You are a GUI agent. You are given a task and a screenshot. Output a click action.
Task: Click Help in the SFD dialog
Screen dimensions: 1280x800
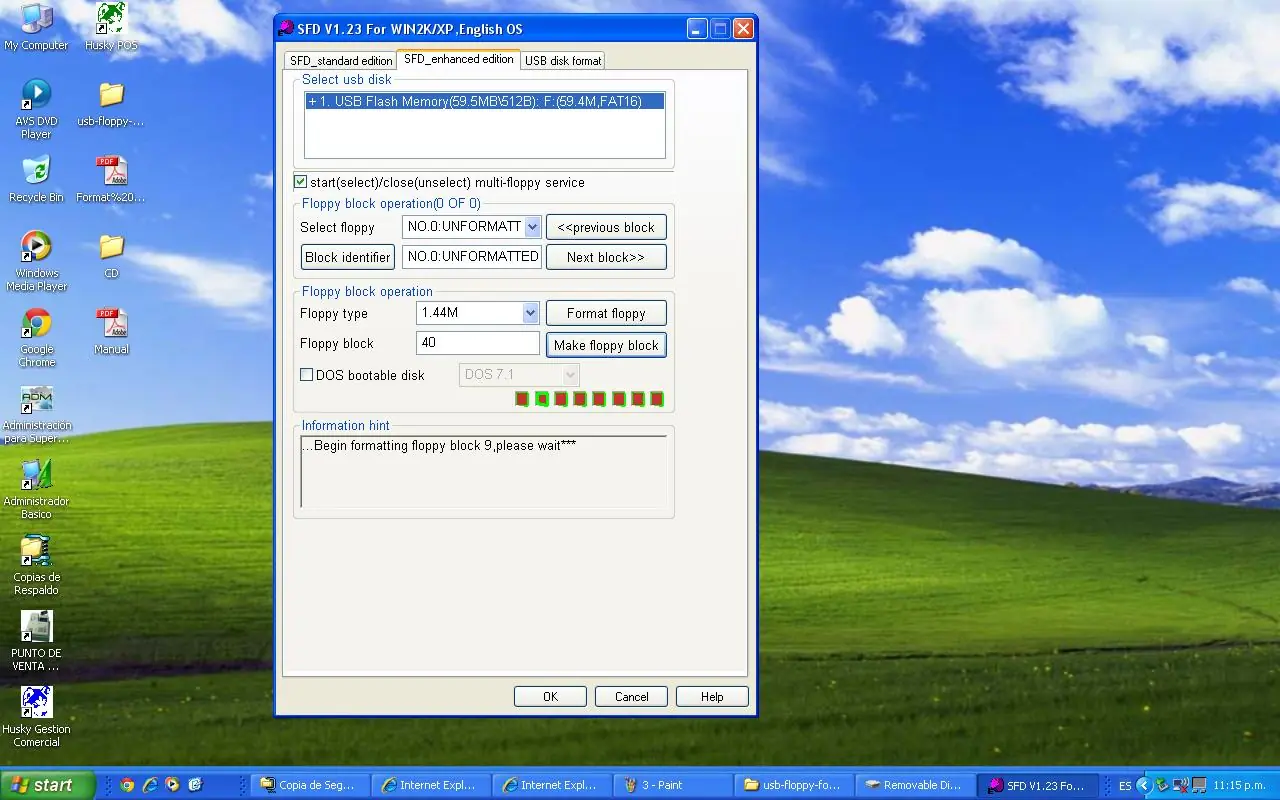click(712, 696)
